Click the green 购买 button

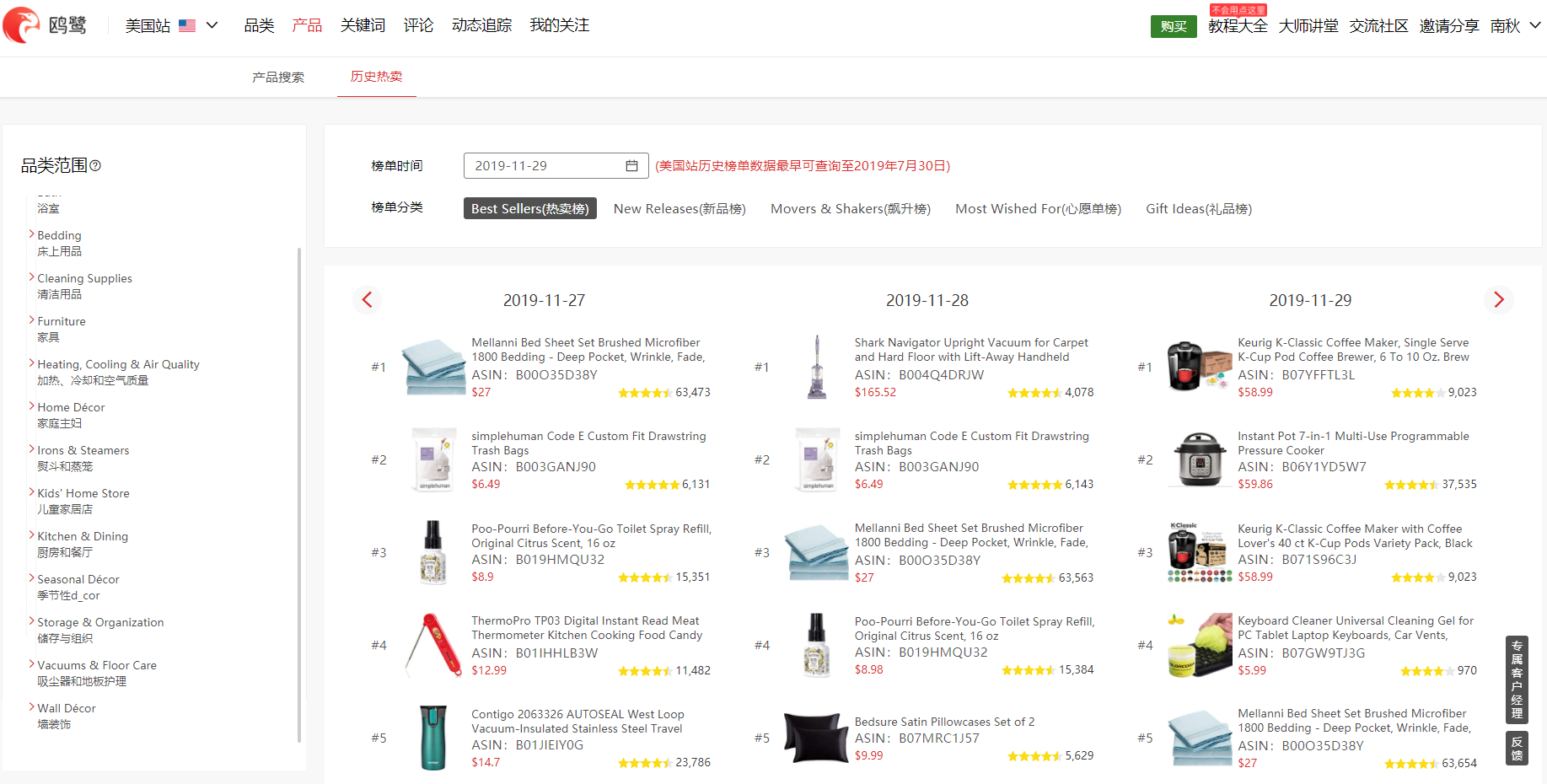coord(1173,27)
